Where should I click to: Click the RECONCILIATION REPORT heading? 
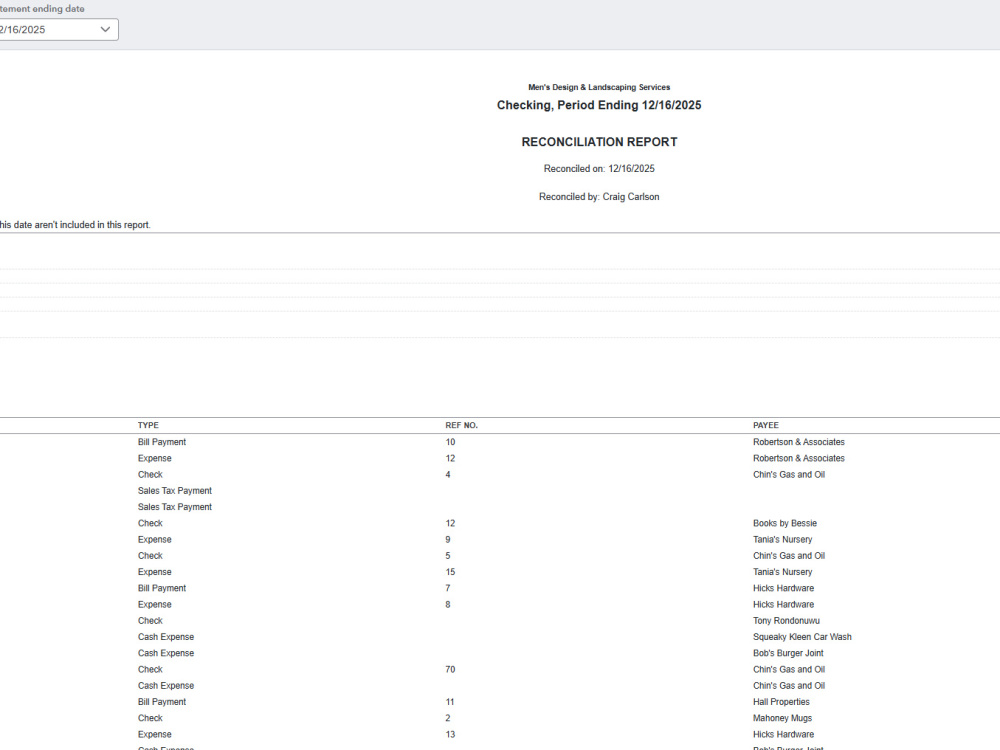pyautogui.click(x=599, y=142)
